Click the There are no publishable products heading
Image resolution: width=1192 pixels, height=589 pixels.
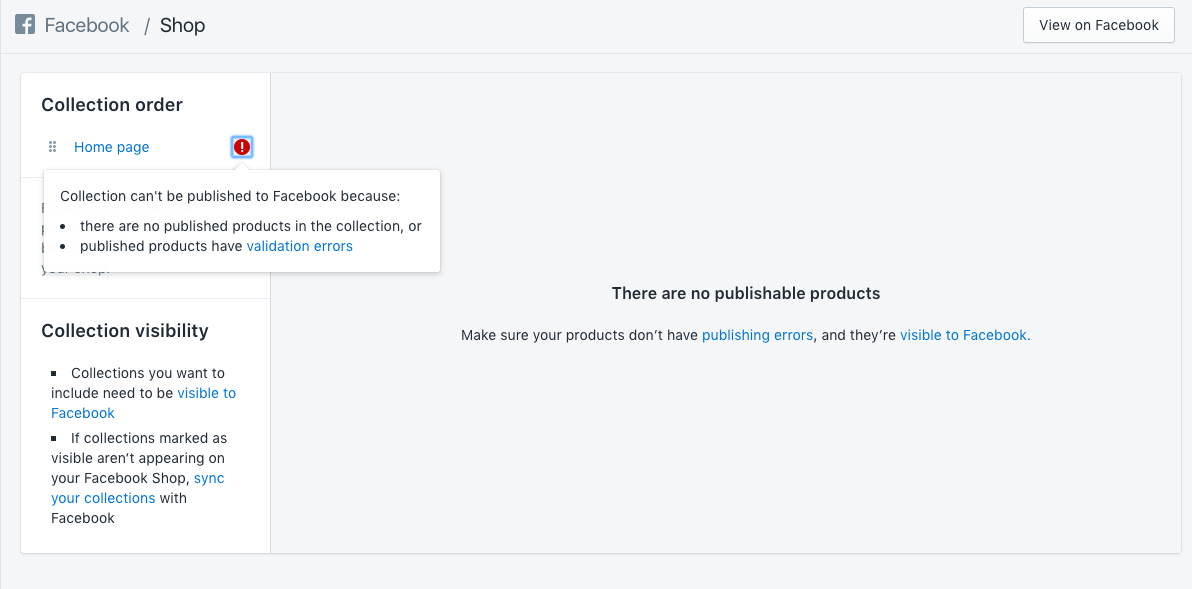click(745, 293)
